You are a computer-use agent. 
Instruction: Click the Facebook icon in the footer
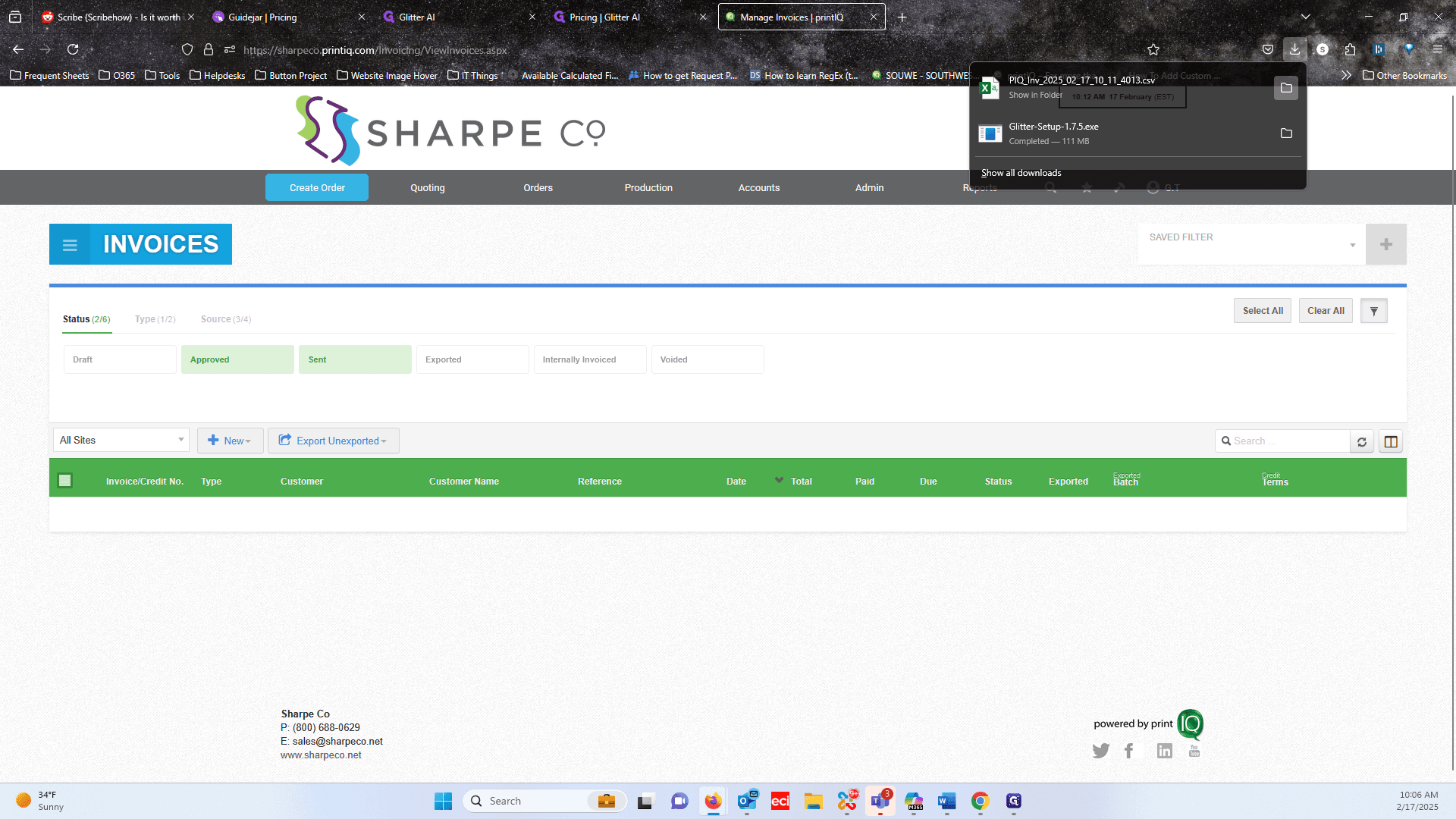click(x=1129, y=751)
